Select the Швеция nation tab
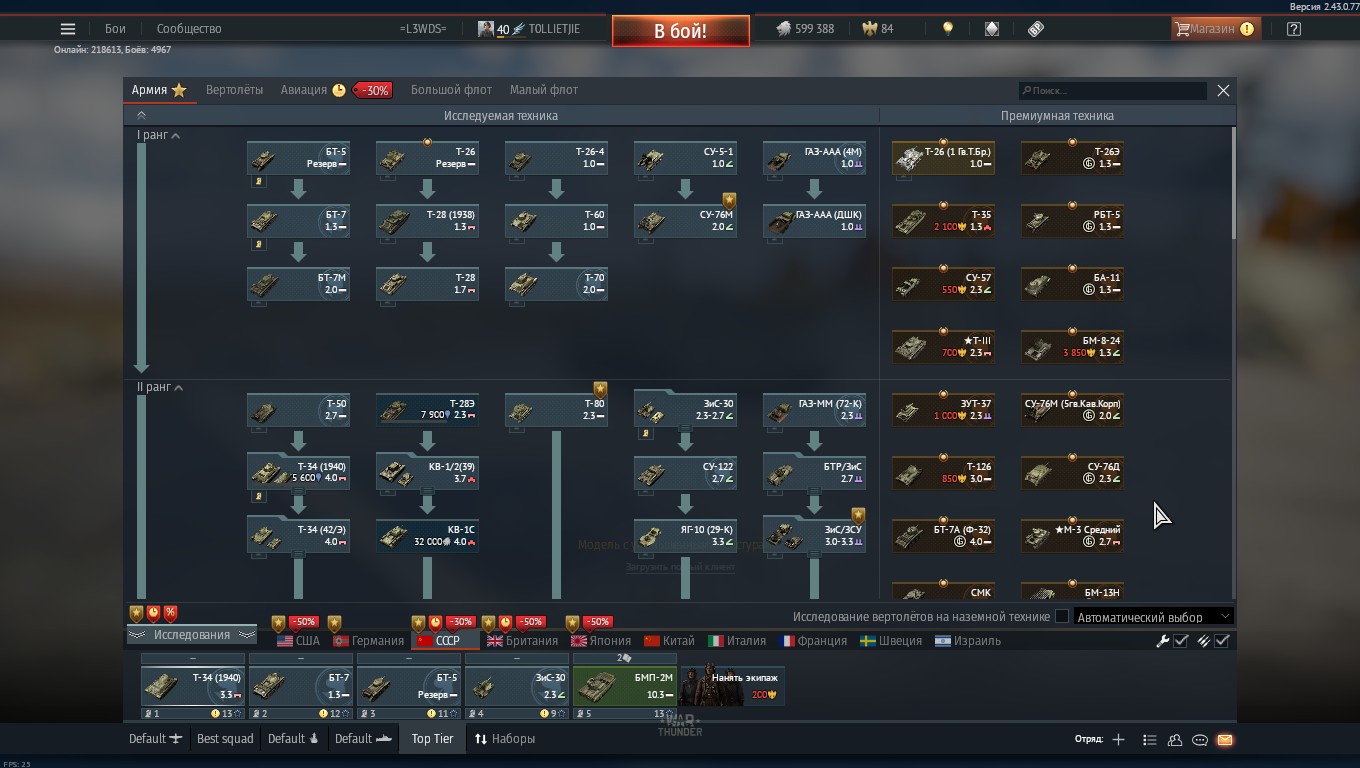Viewport: 1360px width, 768px height. [891, 641]
